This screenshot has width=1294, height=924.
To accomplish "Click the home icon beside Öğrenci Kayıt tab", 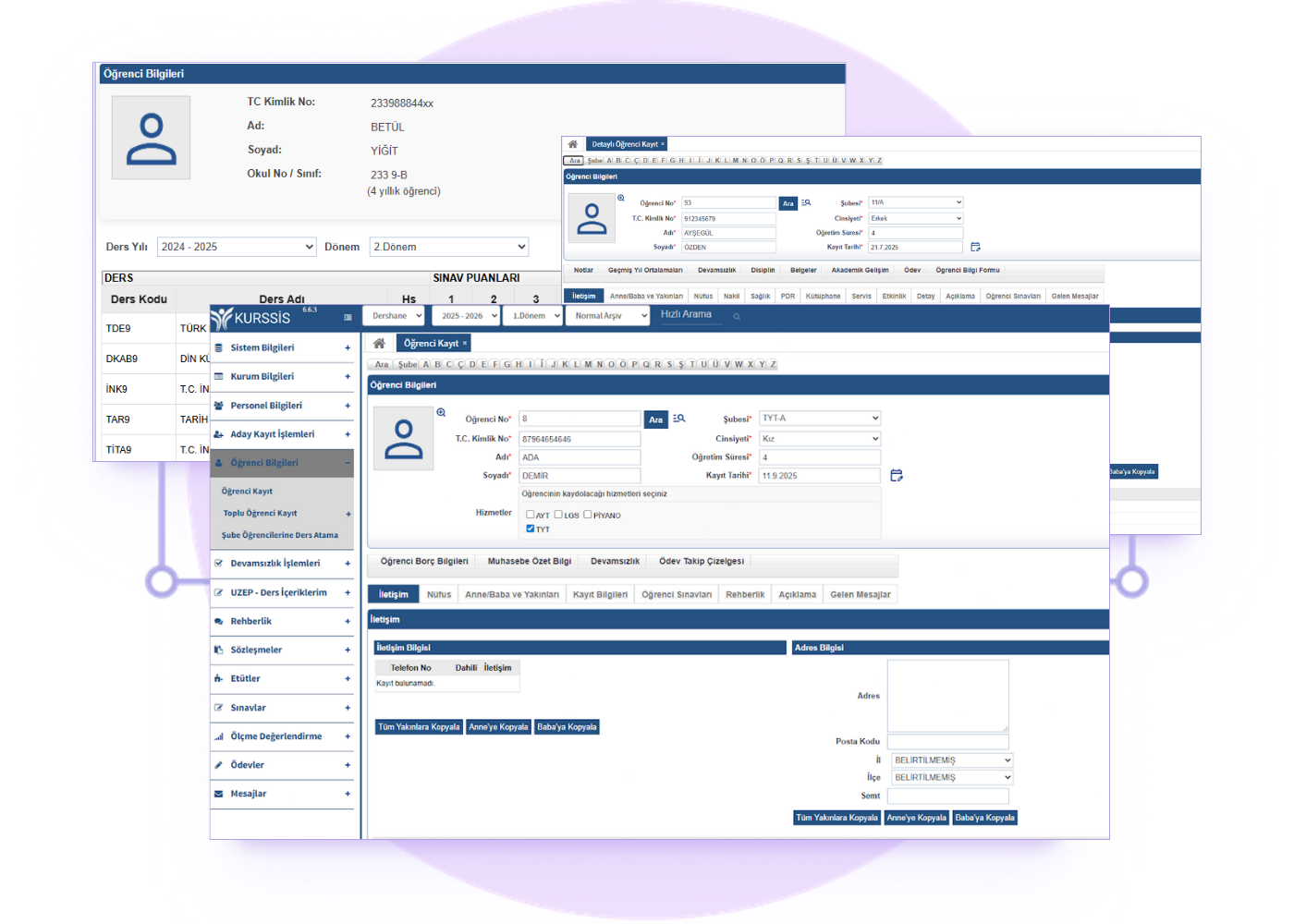I will (x=379, y=343).
